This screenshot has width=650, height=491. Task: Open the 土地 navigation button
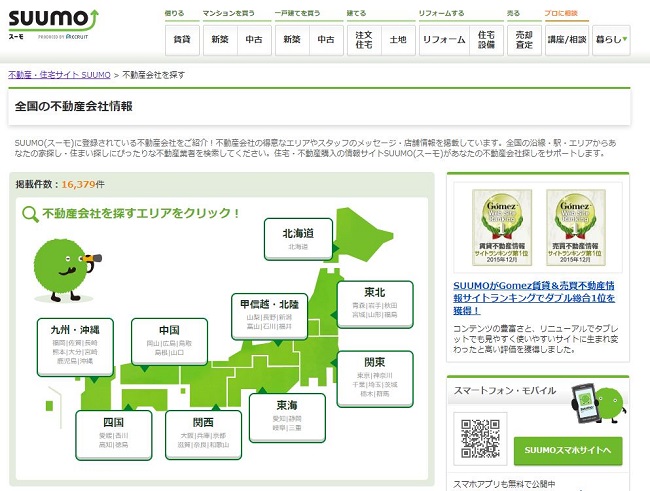[x=398, y=40]
